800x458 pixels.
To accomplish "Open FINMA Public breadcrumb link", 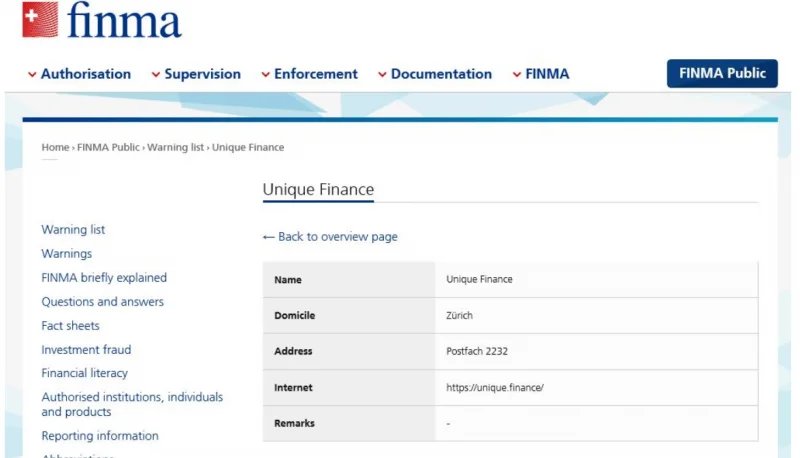I will (108, 147).
